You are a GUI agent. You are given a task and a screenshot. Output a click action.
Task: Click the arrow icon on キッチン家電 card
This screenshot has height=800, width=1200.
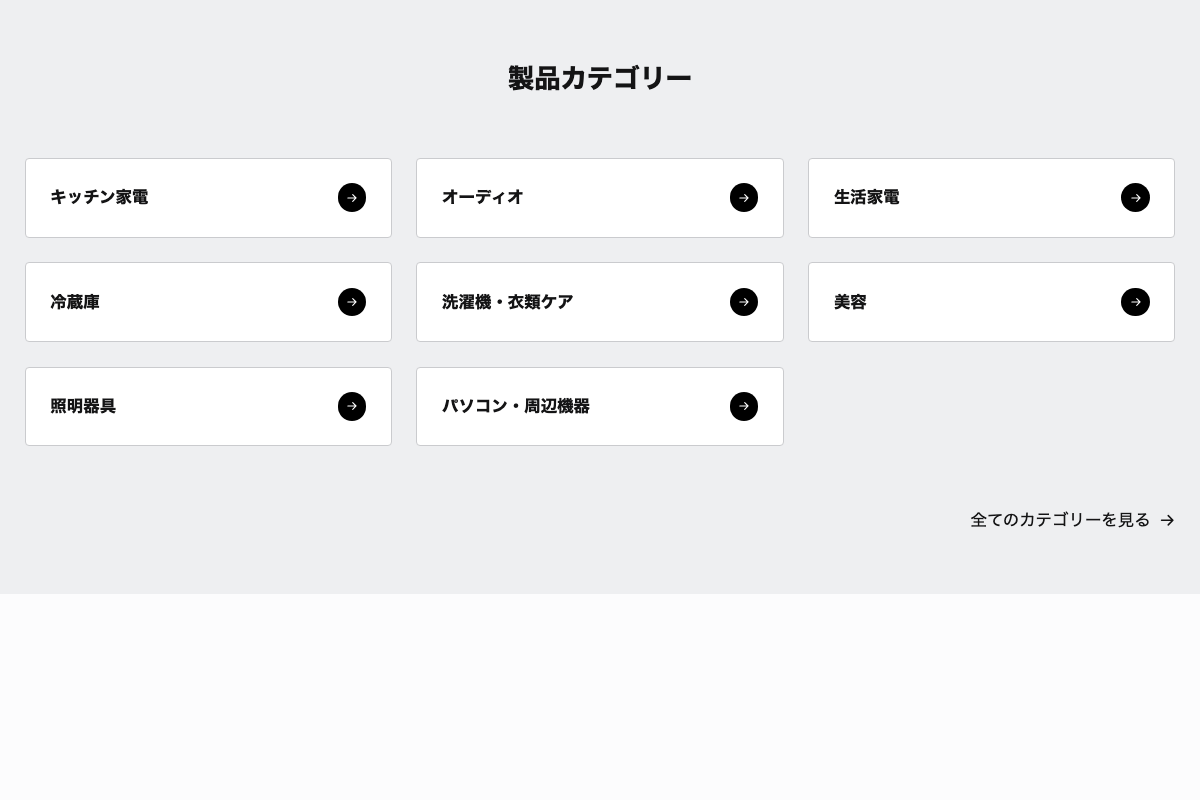coord(352,197)
